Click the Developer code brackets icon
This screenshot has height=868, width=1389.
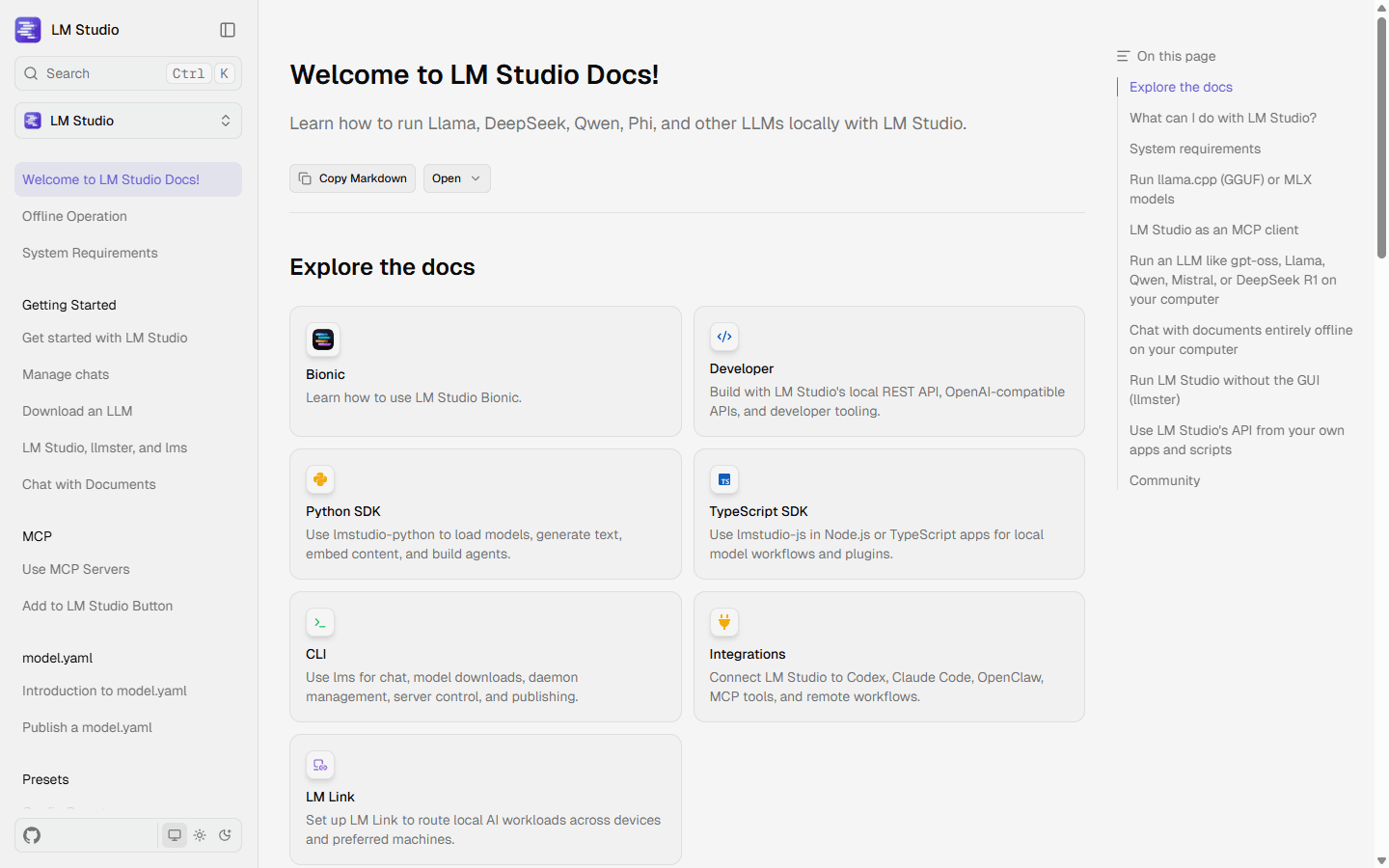pyautogui.click(x=724, y=337)
